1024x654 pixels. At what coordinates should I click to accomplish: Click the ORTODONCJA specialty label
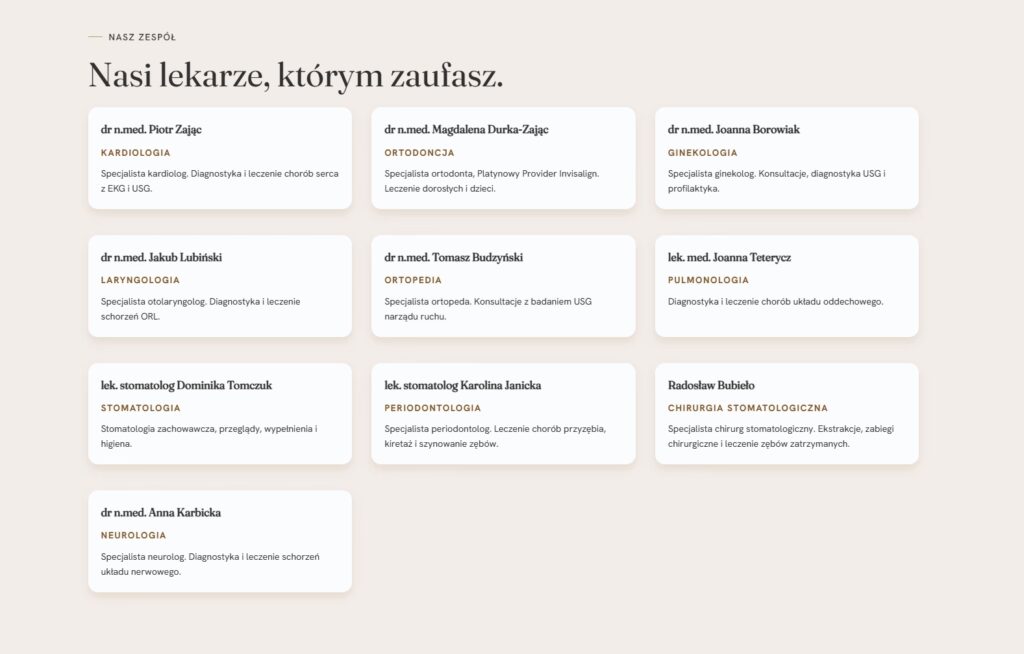tap(419, 153)
